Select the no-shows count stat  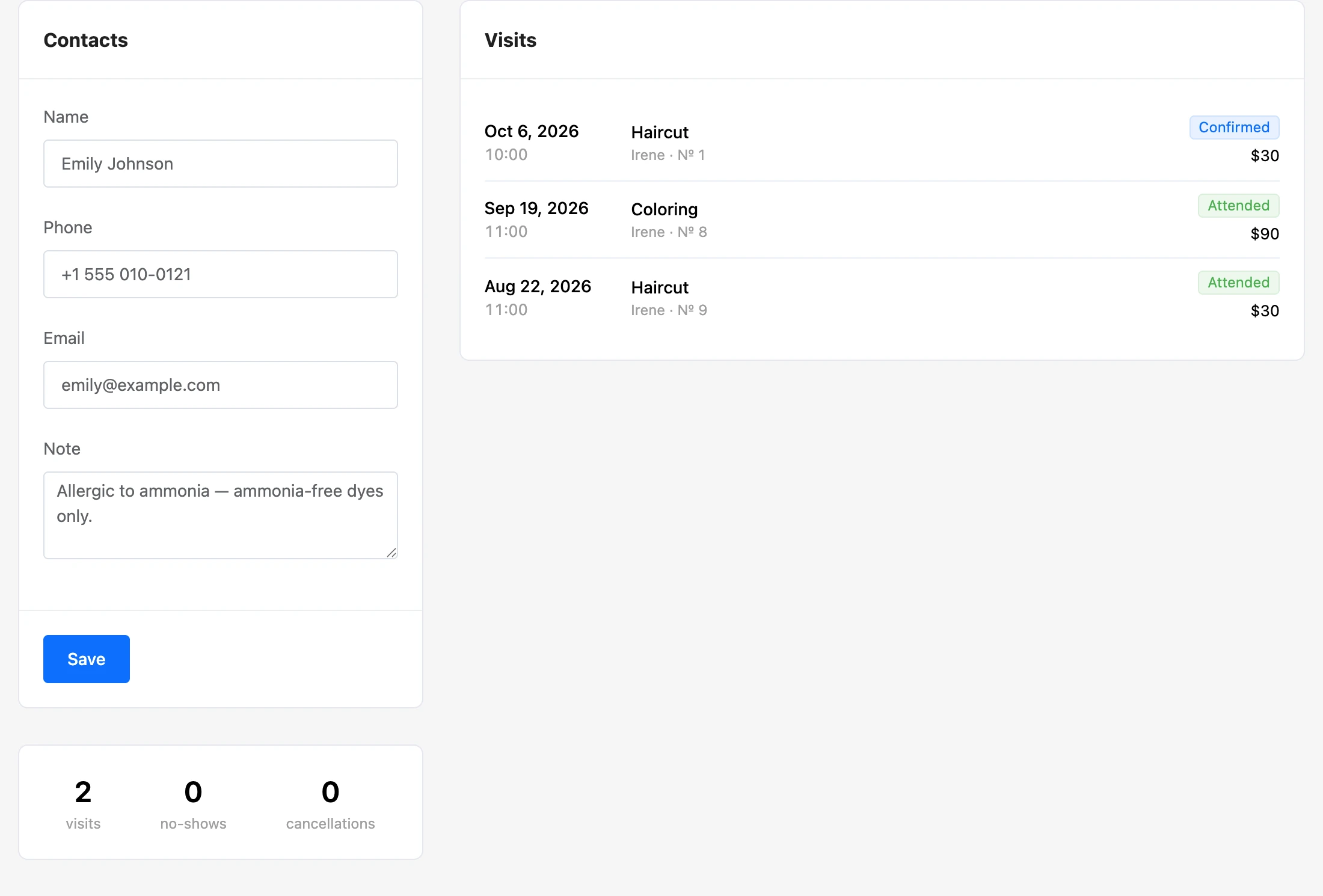click(x=193, y=803)
